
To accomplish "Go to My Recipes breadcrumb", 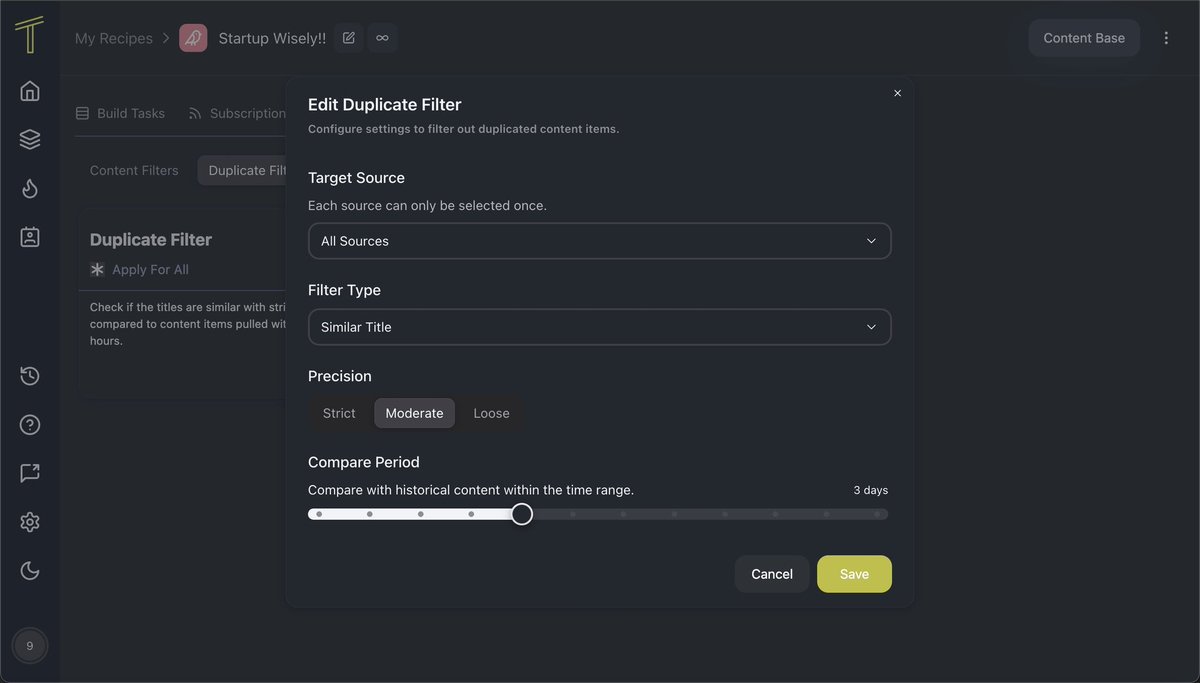I will 114,38.
